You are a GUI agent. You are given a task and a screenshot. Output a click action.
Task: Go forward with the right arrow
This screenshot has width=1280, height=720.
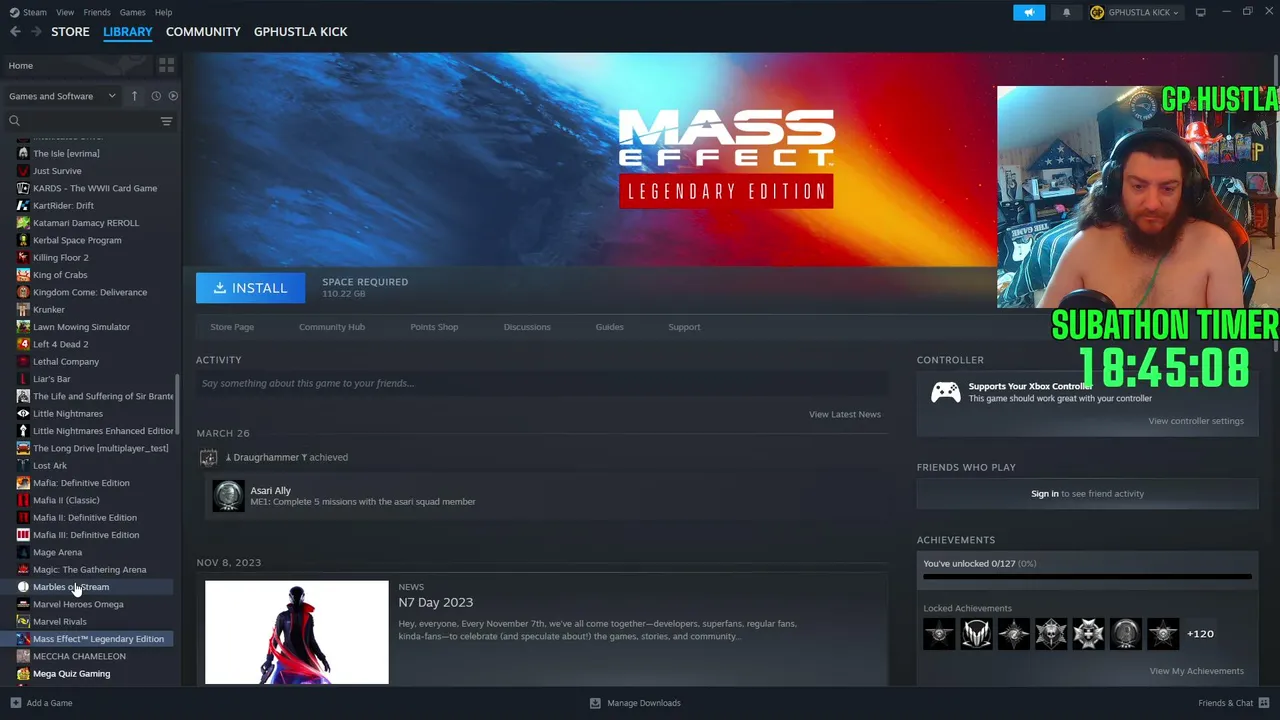(x=36, y=32)
